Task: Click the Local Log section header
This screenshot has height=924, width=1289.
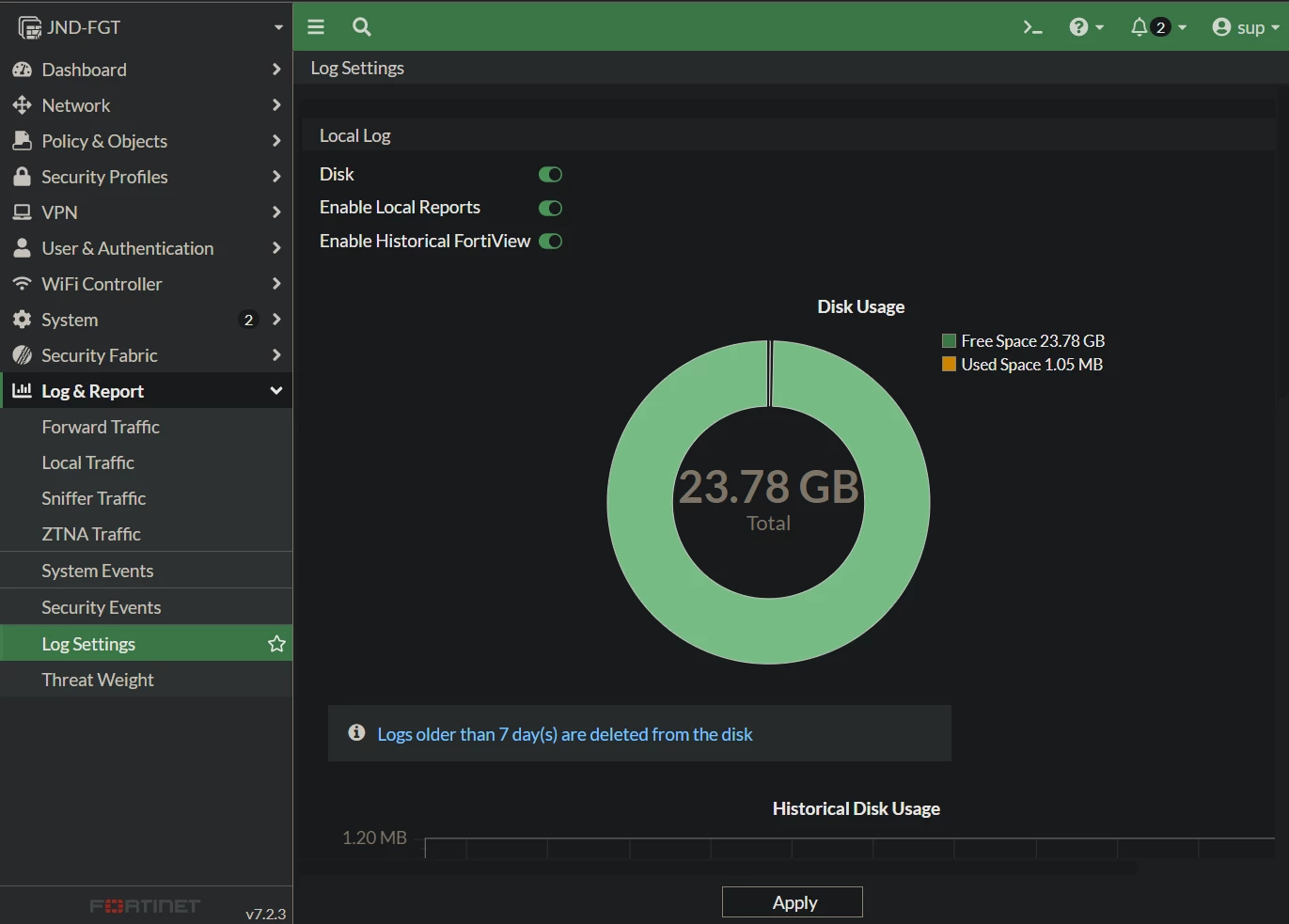Action: 355,135
